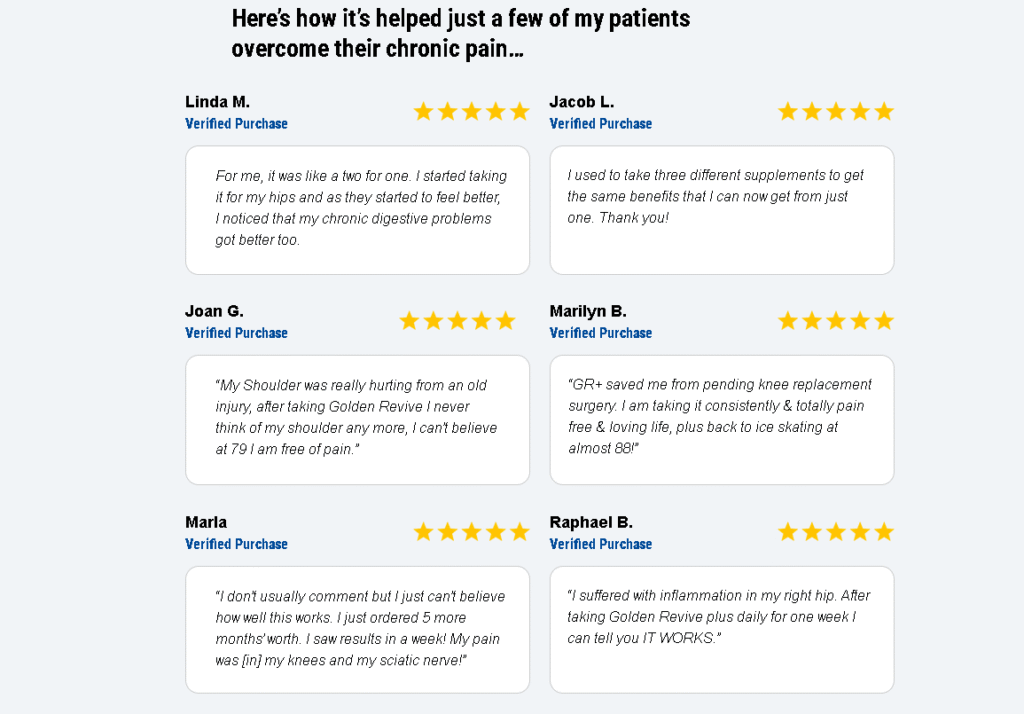Click Verified Purchase under Jacob L.
The height and width of the screenshot is (714, 1024).
tap(601, 123)
